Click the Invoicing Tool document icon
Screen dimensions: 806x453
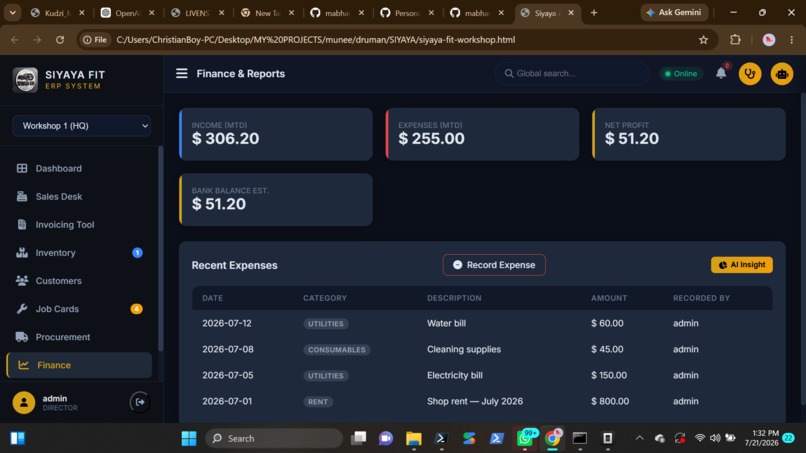(x=22, y=225)
